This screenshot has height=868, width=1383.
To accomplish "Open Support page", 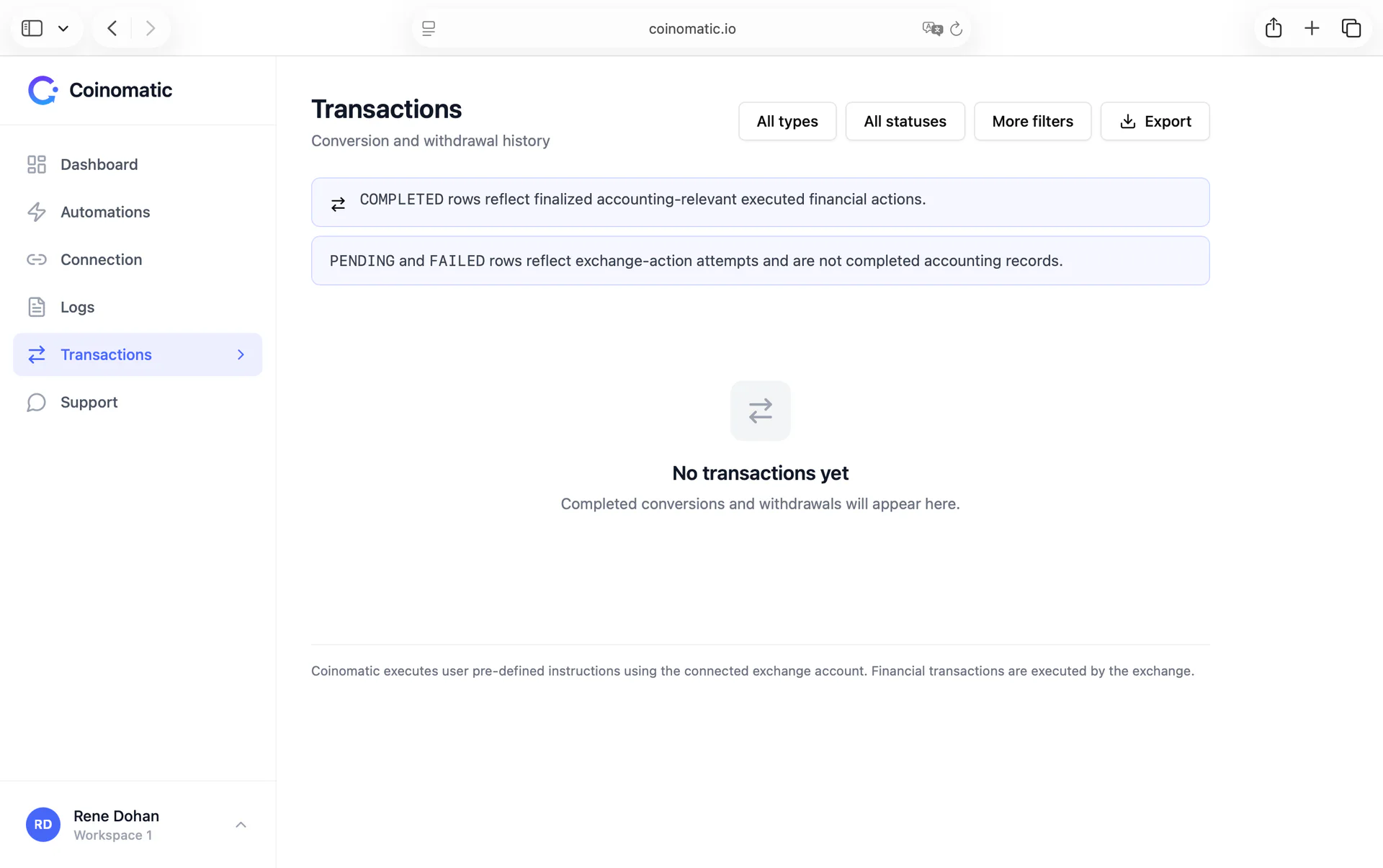I will point(138,402).
